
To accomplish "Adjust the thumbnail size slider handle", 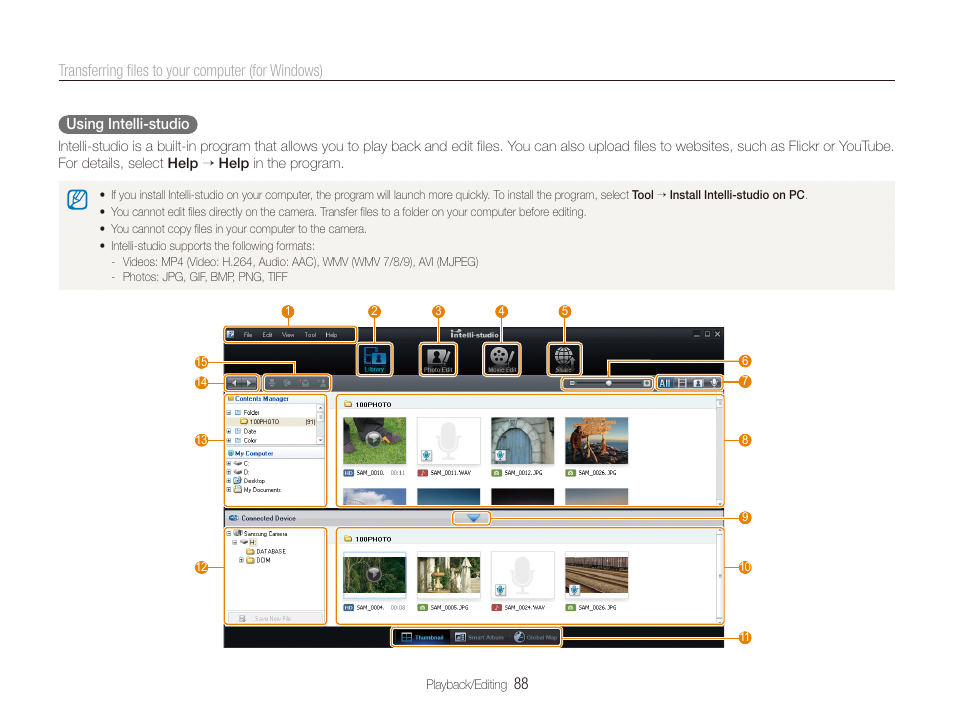I will (608, 383).
